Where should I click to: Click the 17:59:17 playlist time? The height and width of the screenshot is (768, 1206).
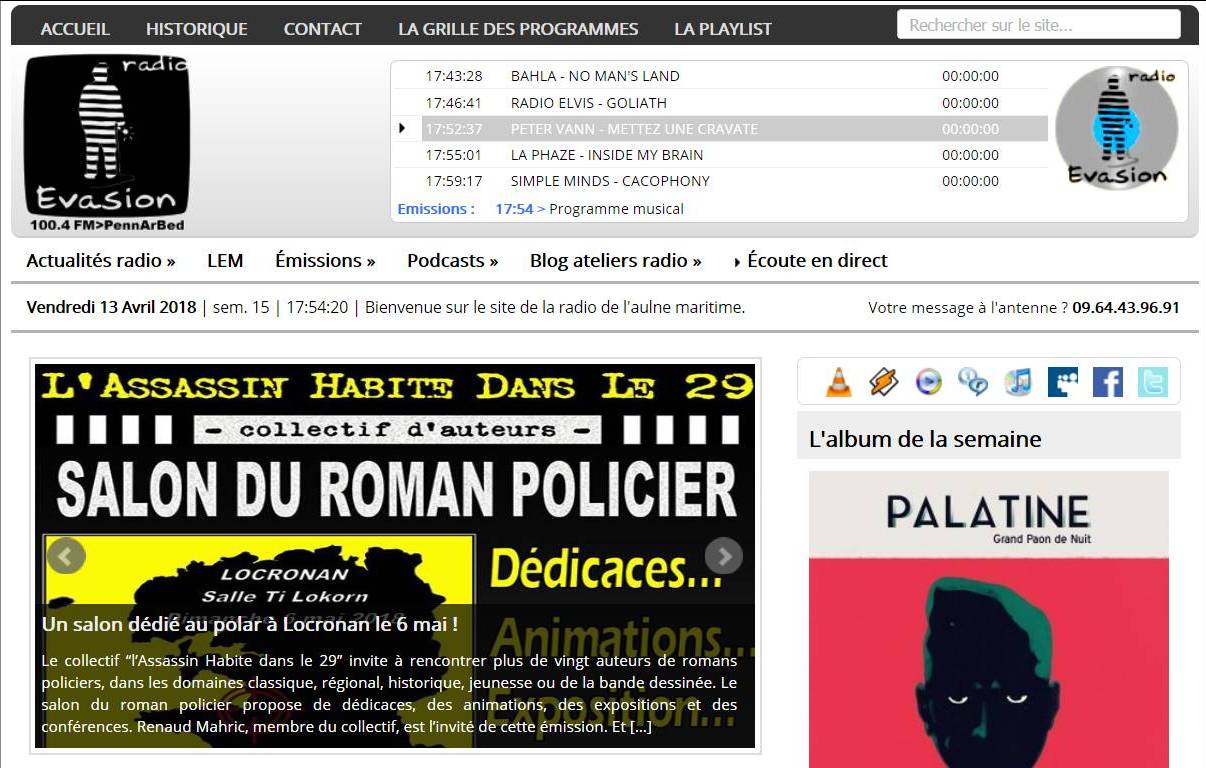point(454,180)
